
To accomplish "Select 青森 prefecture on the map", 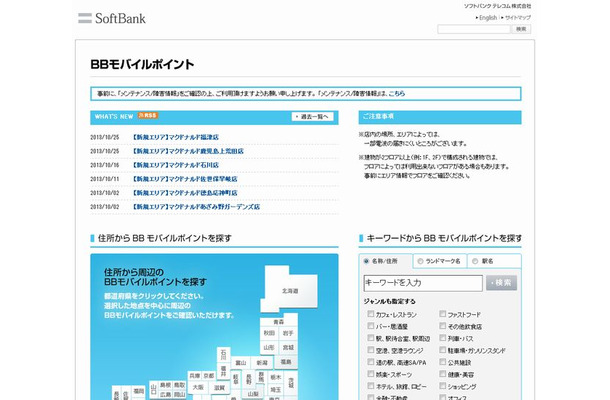I will (279, 322).
